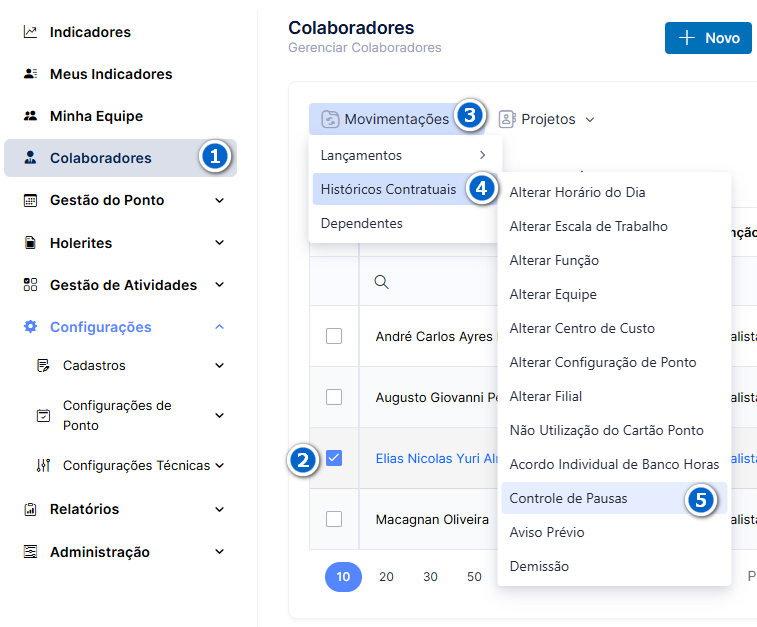Tick the checkbox for André Carlos Ayres

[x=334, y=336]
